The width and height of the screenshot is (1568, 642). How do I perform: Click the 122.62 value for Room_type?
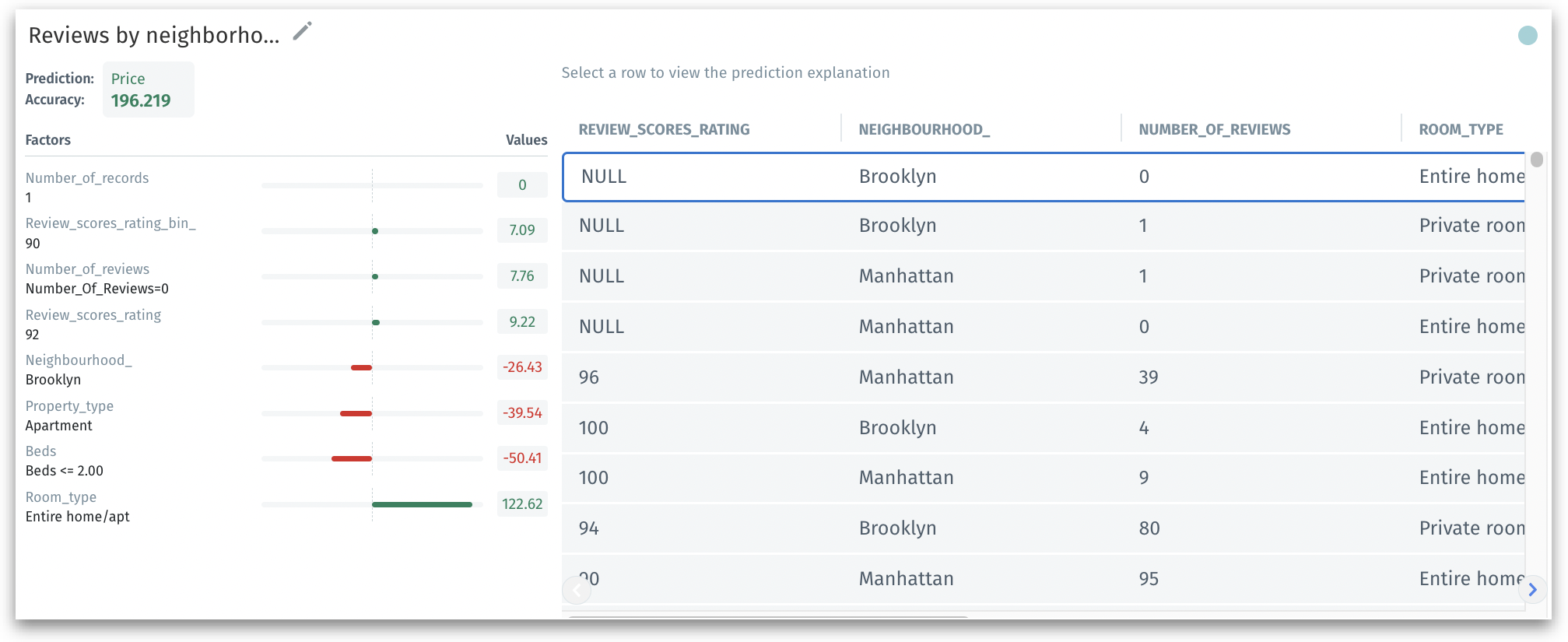coord(522,504)
